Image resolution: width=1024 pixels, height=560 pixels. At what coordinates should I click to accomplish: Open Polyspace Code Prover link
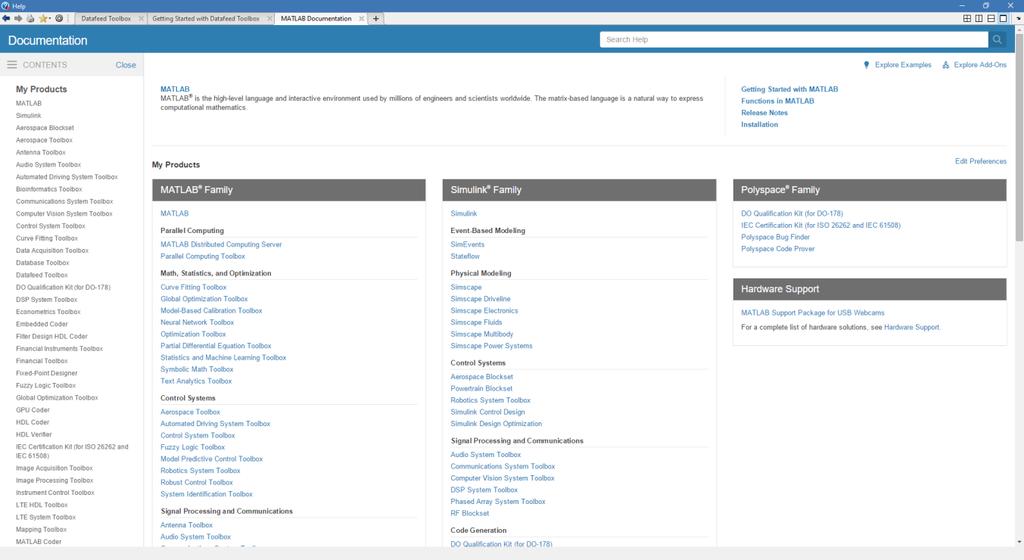click(x=778, y=249)
